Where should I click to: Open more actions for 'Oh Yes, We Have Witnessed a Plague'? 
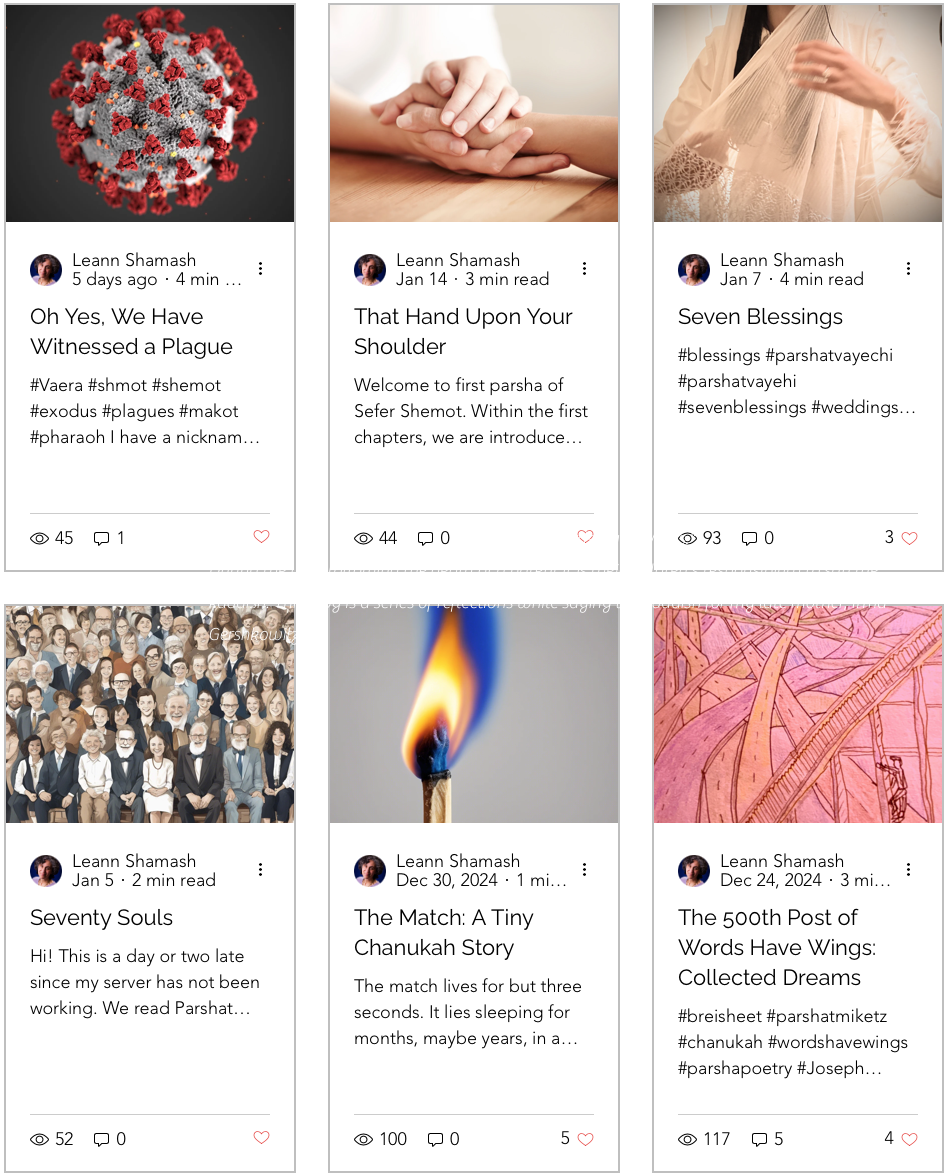click(x=260, y=268)
